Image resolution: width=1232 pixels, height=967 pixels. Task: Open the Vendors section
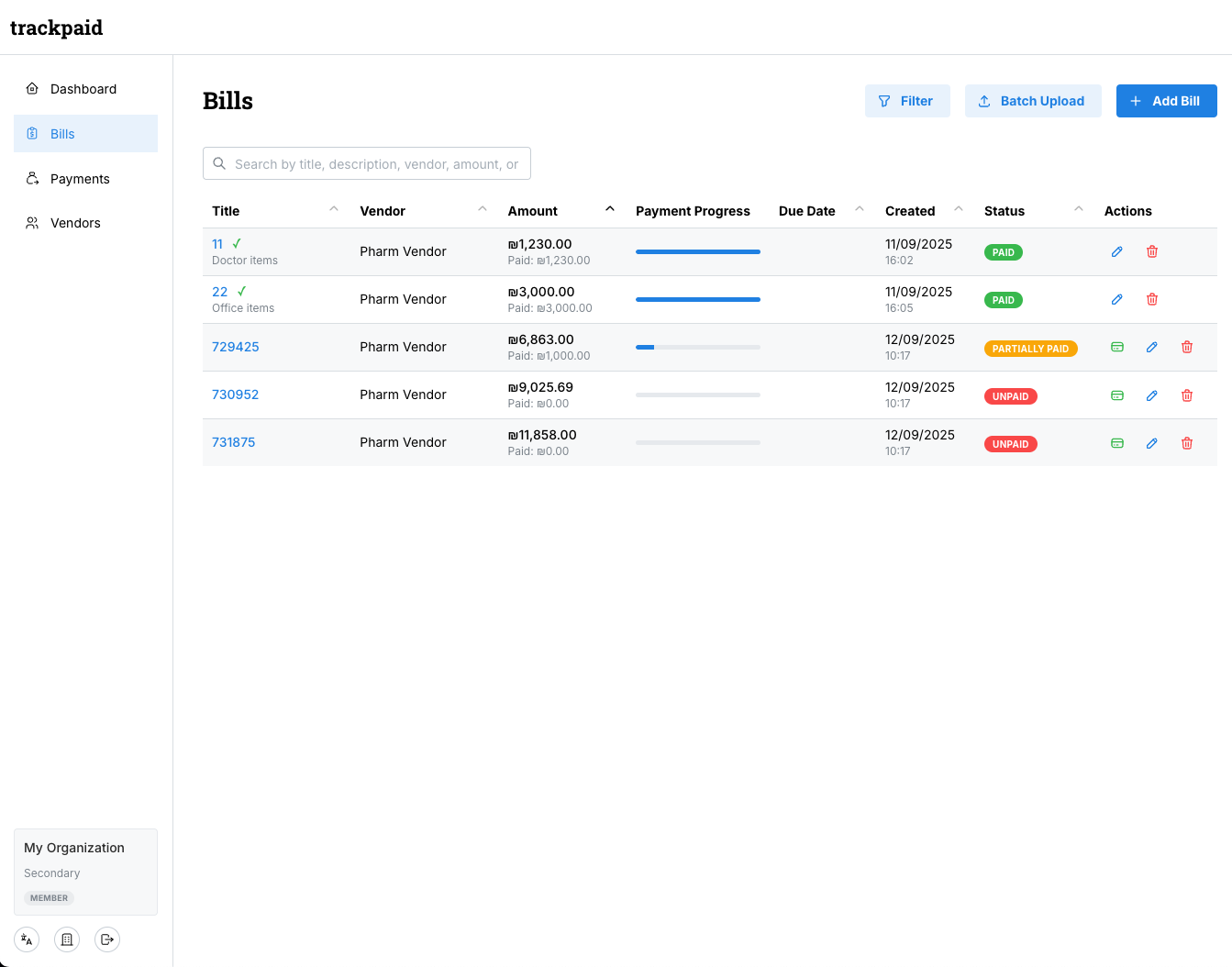(75, 222)
